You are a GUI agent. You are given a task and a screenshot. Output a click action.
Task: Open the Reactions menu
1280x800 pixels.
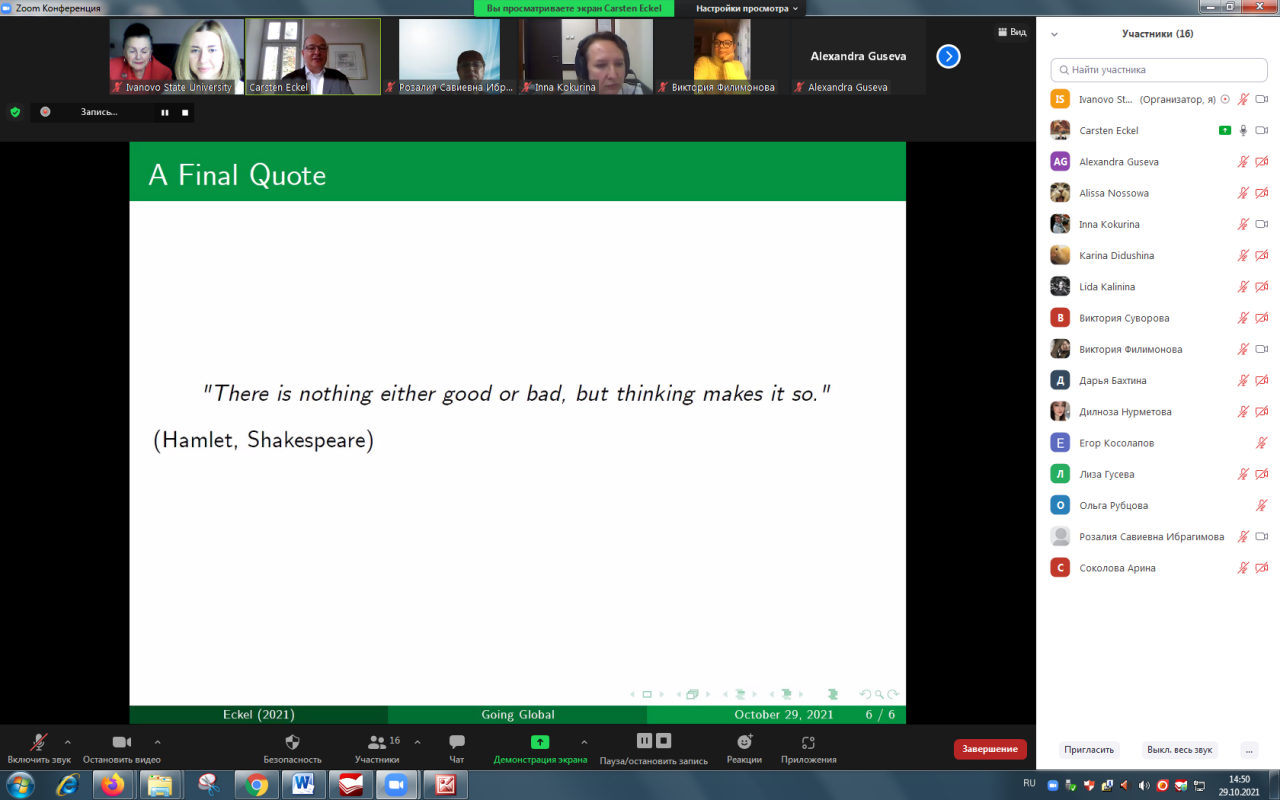(744, 743)
